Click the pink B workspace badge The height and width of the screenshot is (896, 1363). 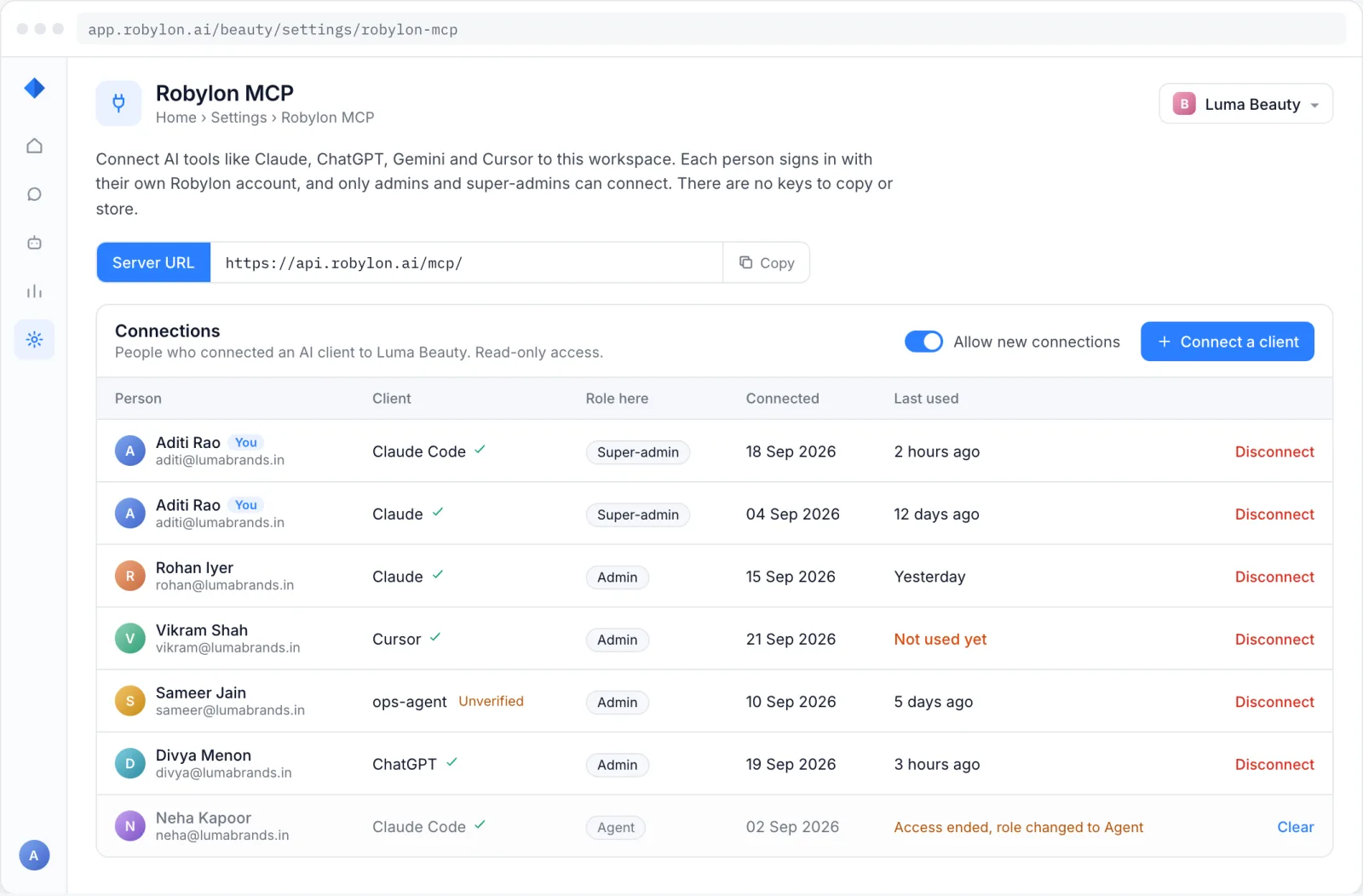[x=1184, y=104]
